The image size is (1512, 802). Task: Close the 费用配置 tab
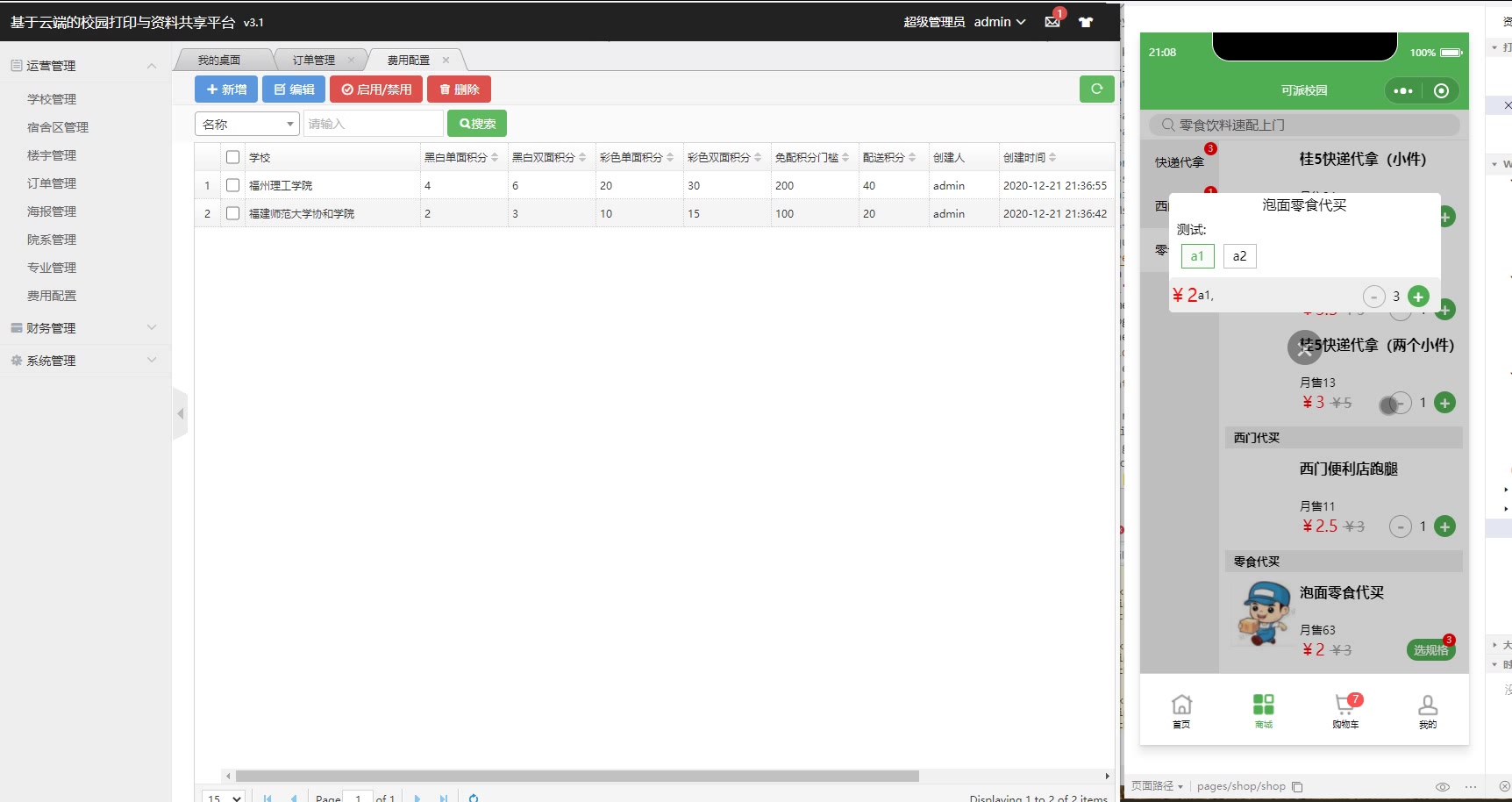446,60
